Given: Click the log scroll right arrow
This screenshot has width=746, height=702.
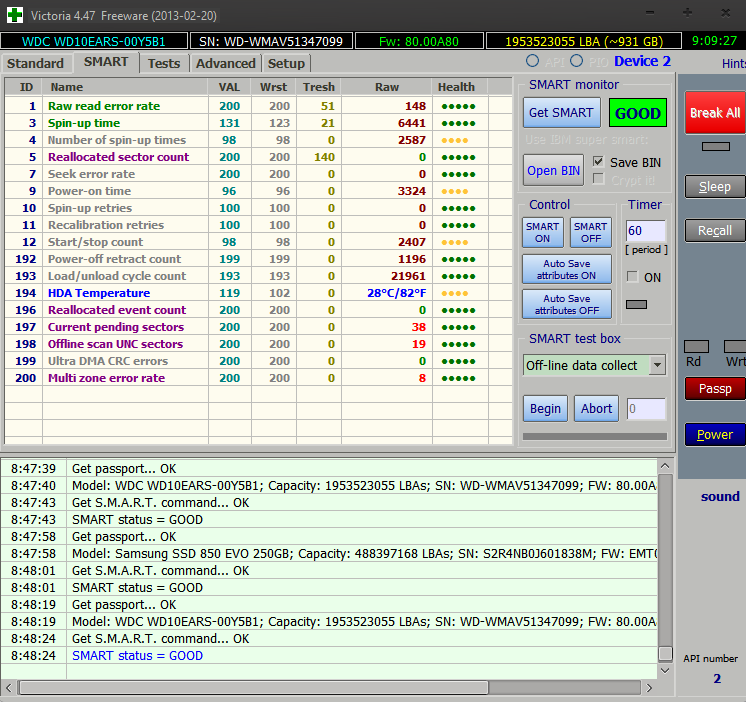Looking at the screenshot, I should tap(649, 687).
